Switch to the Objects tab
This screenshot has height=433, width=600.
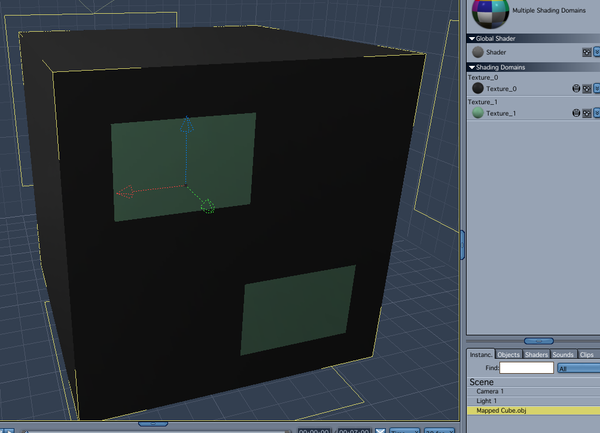click(509, 355)
